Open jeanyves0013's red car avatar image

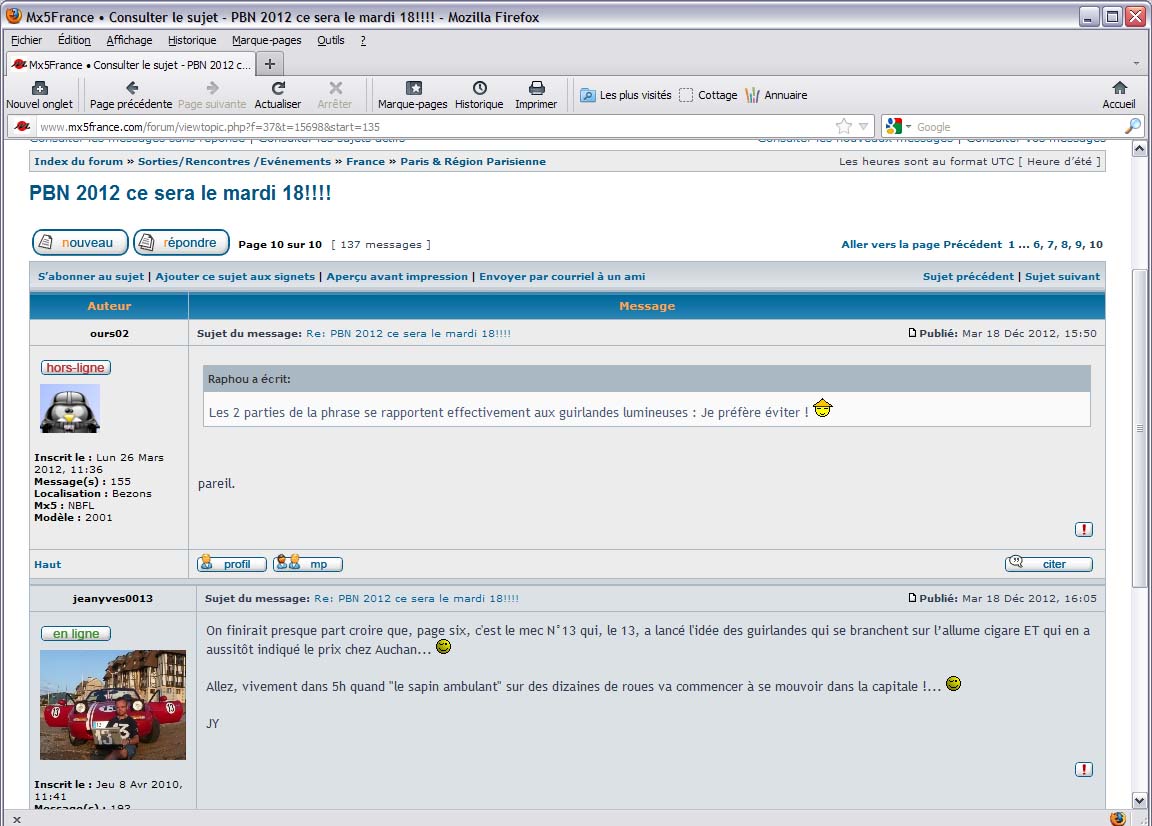point(112,705)
